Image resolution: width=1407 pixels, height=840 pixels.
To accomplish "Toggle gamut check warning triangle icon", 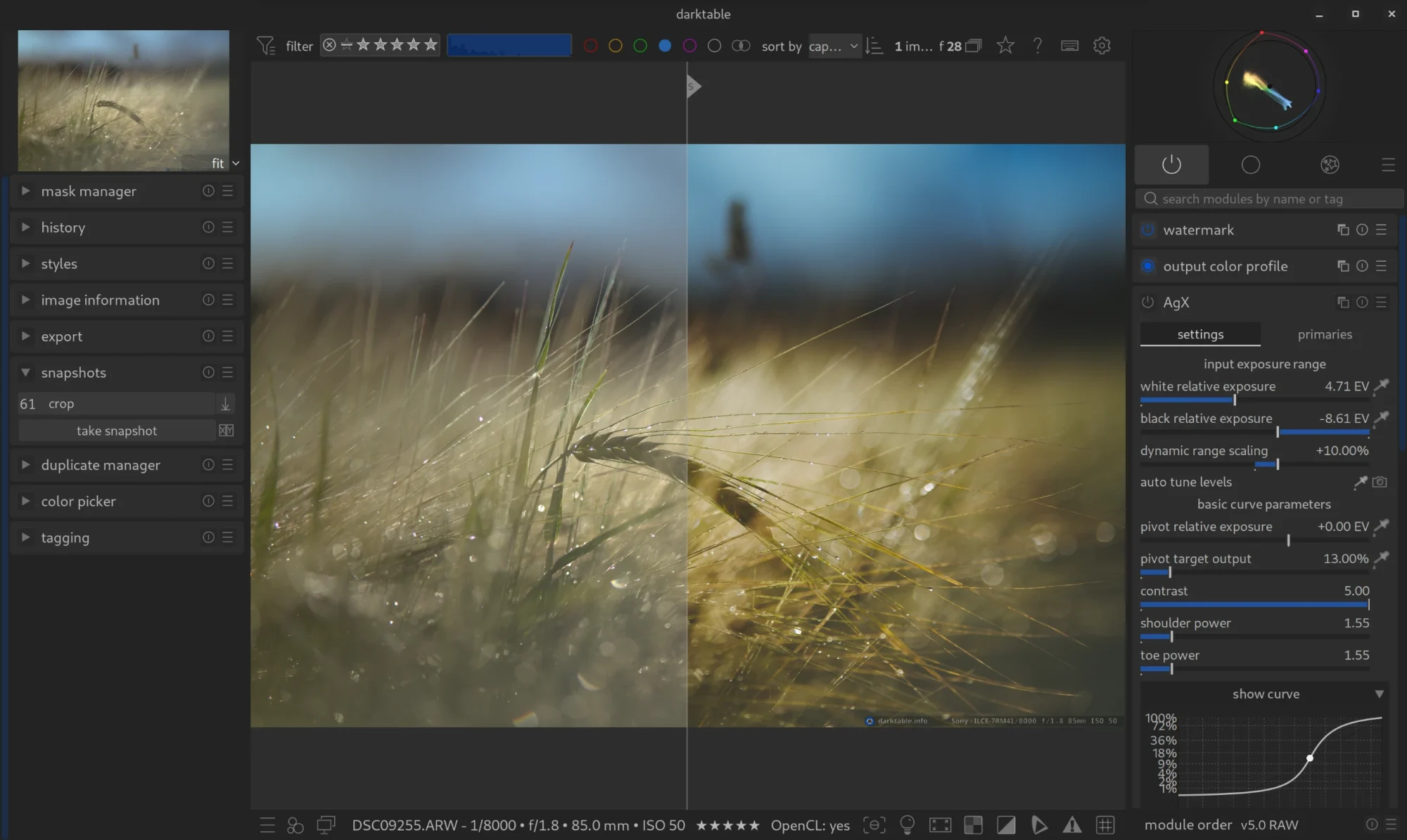I will point(1071,825).
